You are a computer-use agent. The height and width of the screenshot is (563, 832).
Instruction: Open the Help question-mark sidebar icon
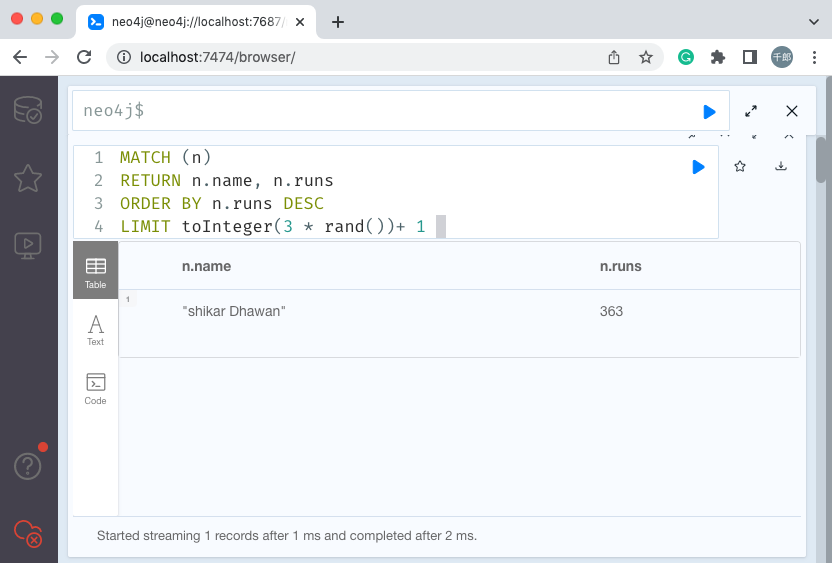click(x=28, y=466)
